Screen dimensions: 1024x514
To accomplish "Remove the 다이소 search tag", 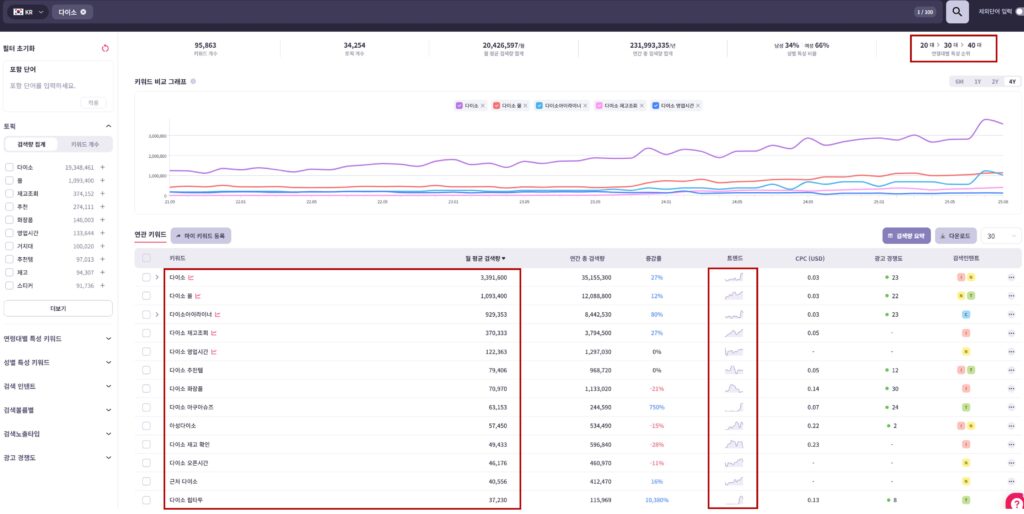I will 84,12.
